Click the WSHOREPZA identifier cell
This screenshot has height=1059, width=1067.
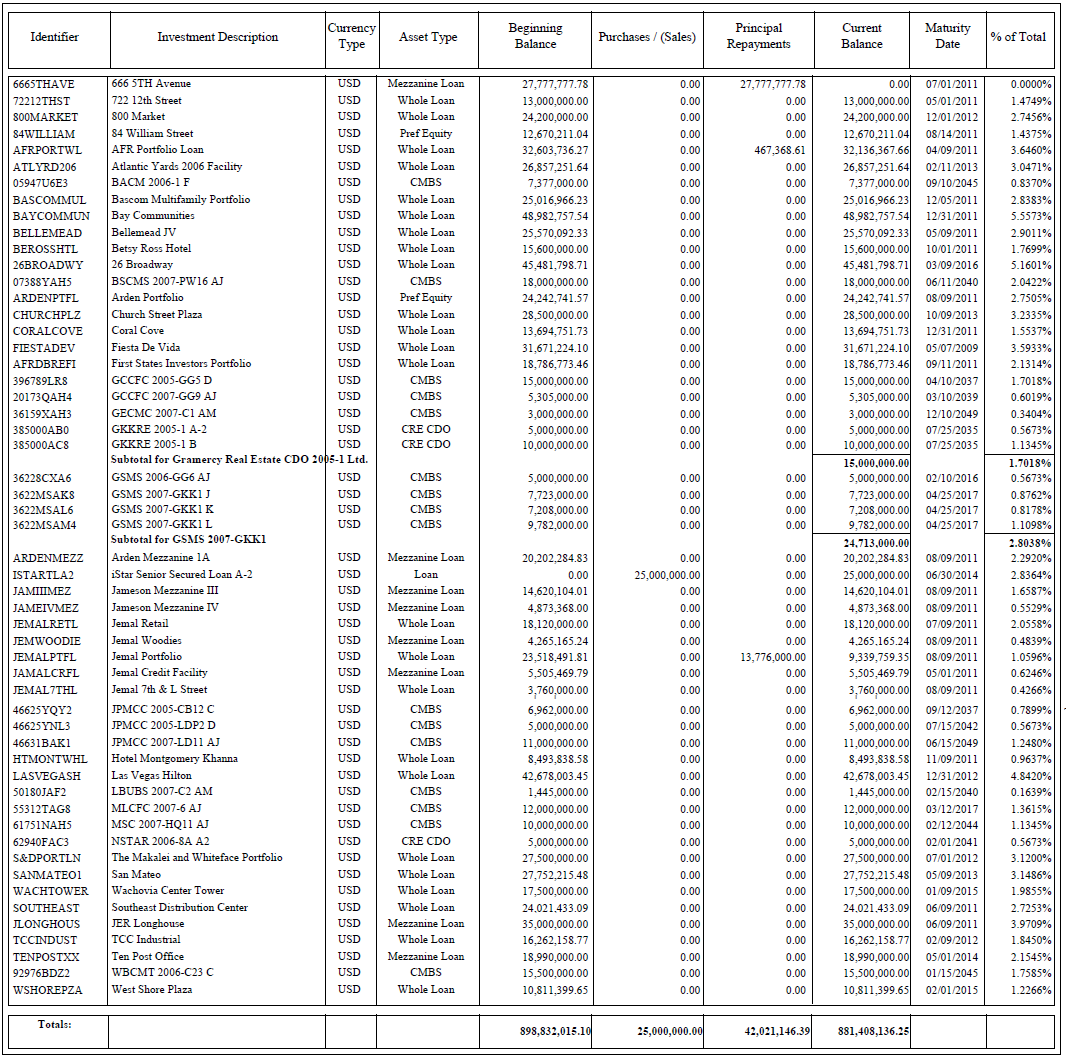click(x=47, y=990)
